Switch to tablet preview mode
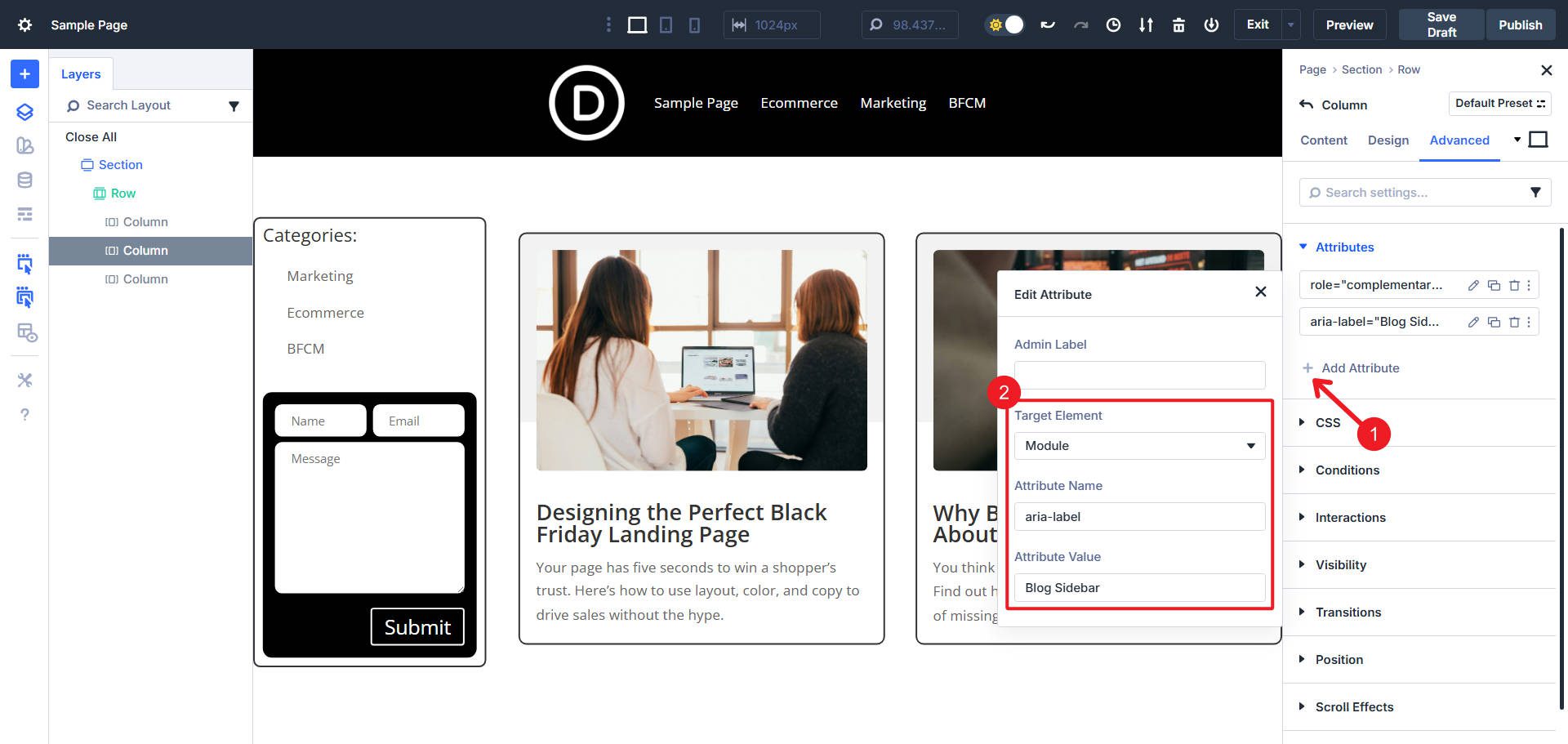This screenshot has width=1568, height=744. [x=666, y=25]
